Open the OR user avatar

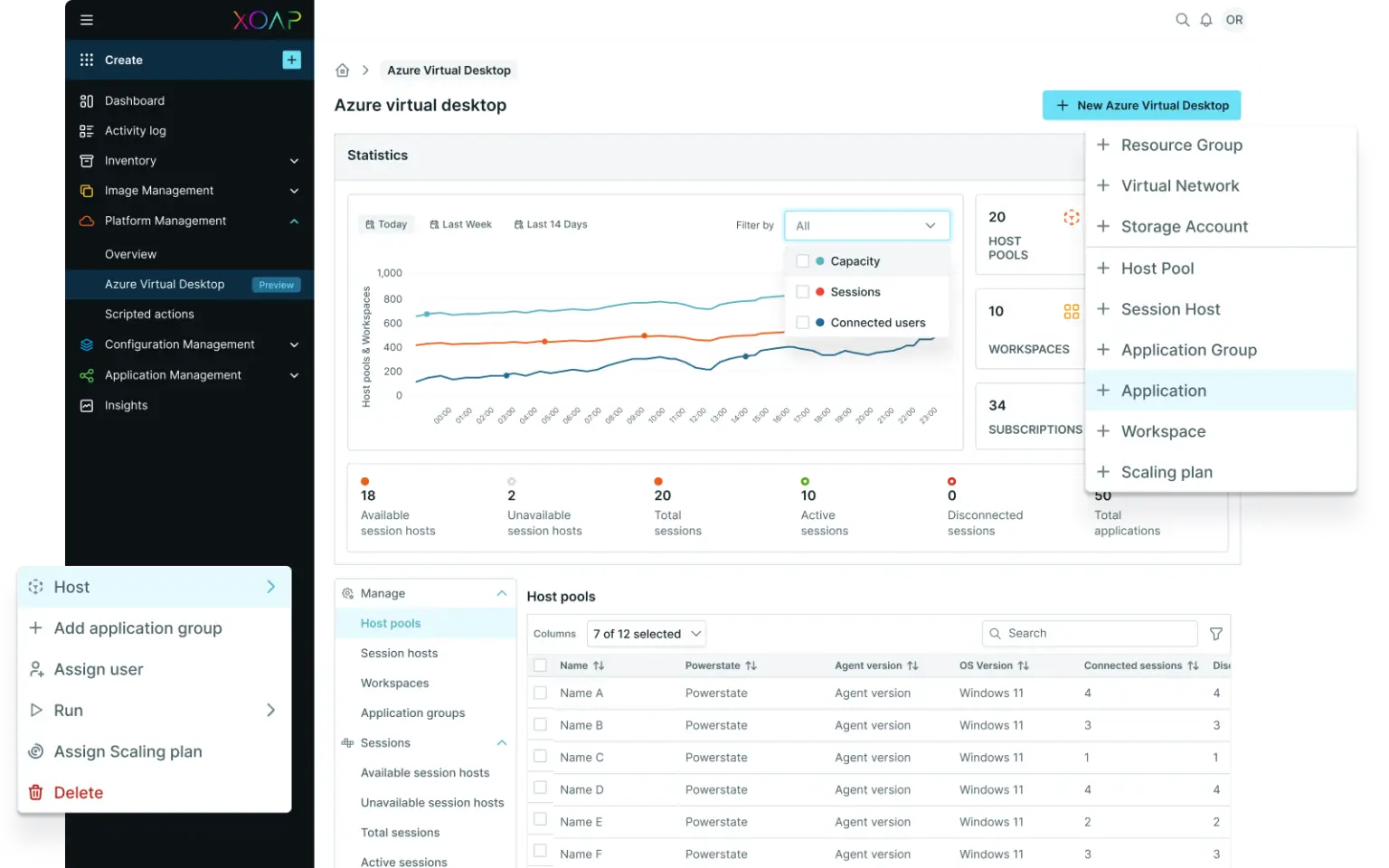[x=1234, y=20]
